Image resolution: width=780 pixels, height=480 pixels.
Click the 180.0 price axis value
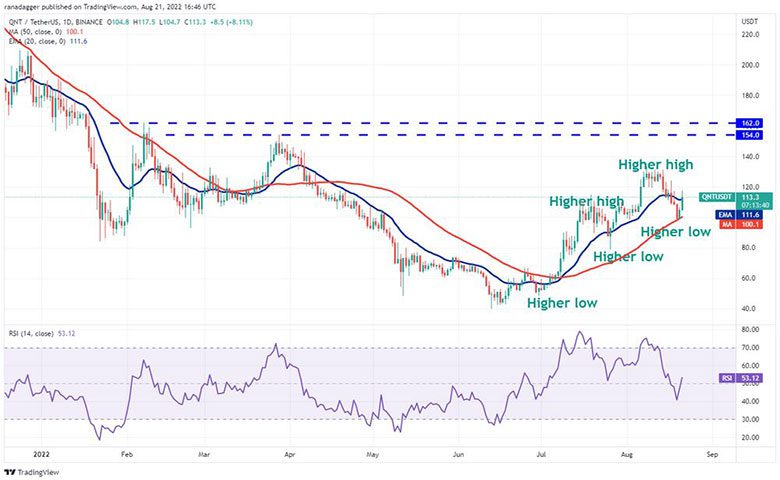tap(750, 96)
